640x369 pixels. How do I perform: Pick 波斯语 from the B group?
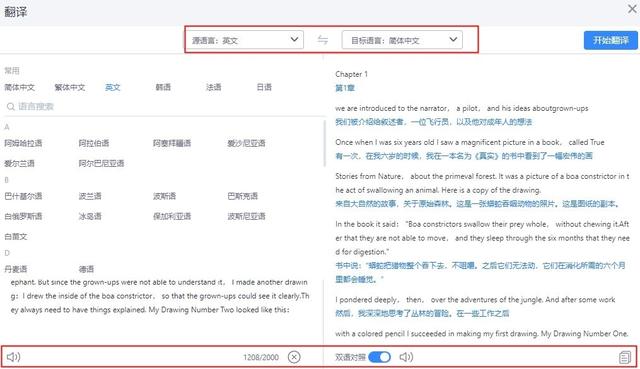tap(164, 196)
